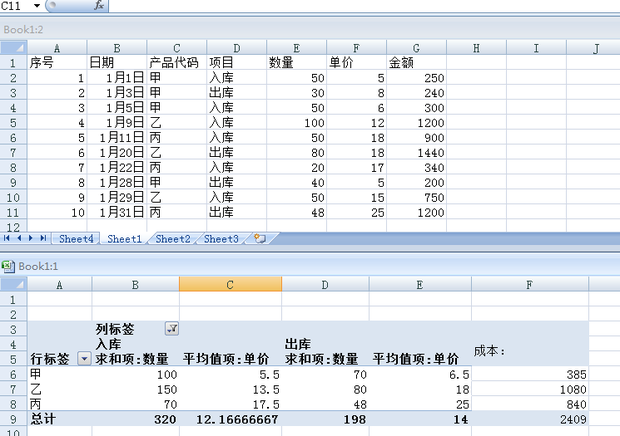Click the 金额 header cell
The width and height of the screenshot is (620, 436).
pos(416,62)
